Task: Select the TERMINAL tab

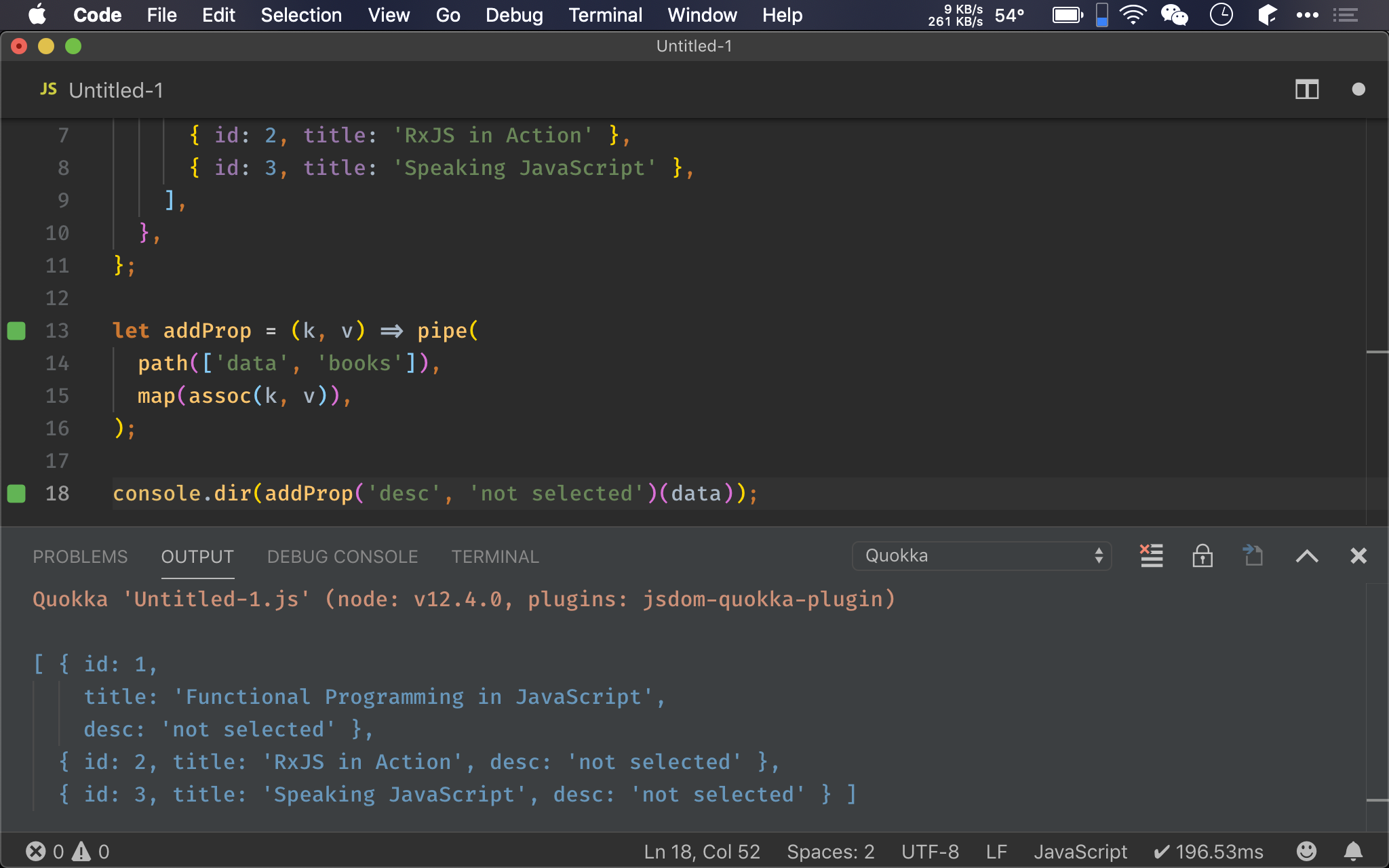Action: pos(493,556)
